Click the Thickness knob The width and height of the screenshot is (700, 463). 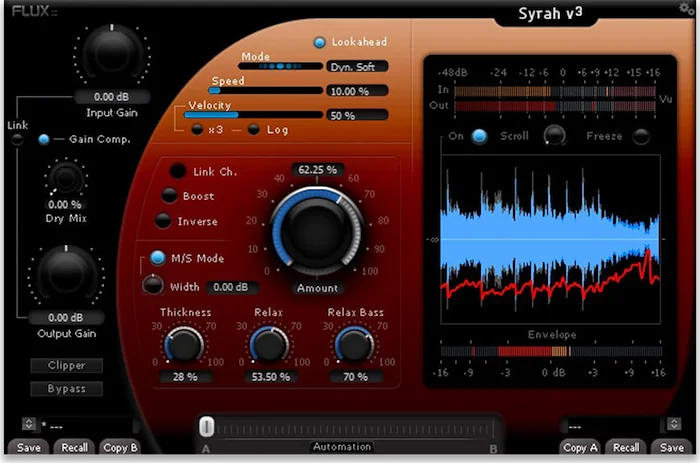pos(184,345)
